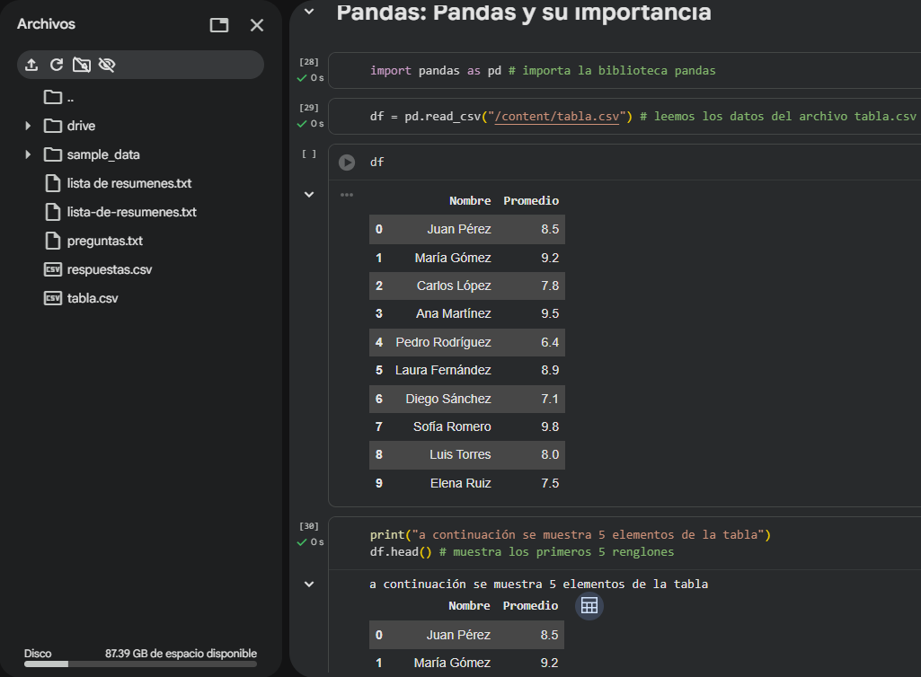The image size is (921, 677).
Task: Collapse the Pandas section heading chevron
Action: 309,12
